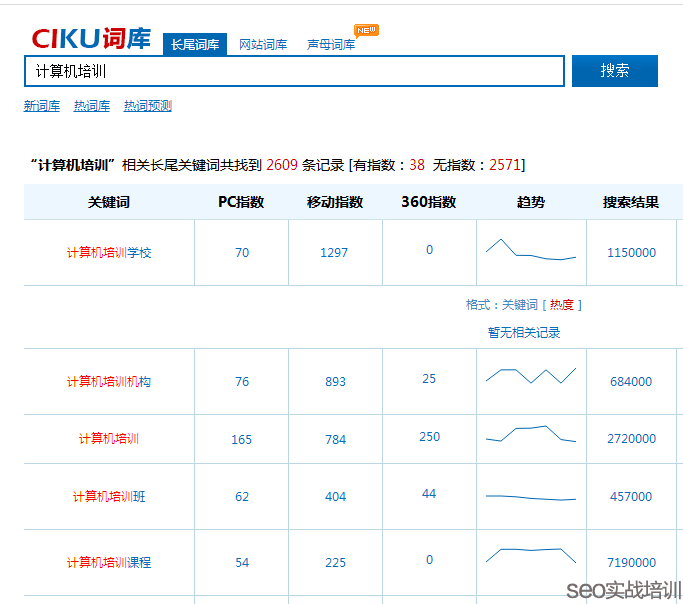Select the 长尾词库 tab
This screenshot has width=683, height=604.
coord(194,45)
